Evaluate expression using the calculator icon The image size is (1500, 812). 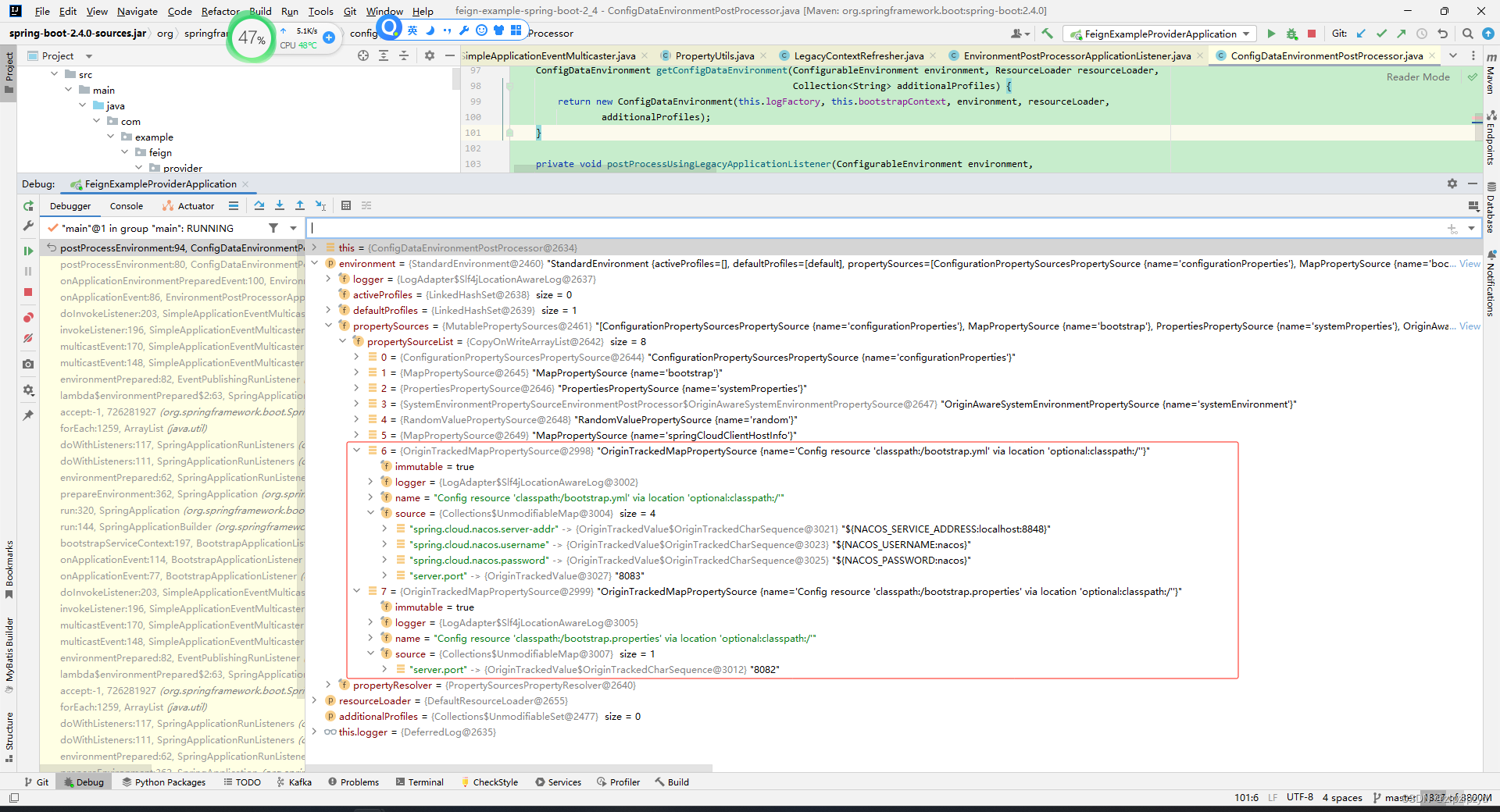[346, 205]
